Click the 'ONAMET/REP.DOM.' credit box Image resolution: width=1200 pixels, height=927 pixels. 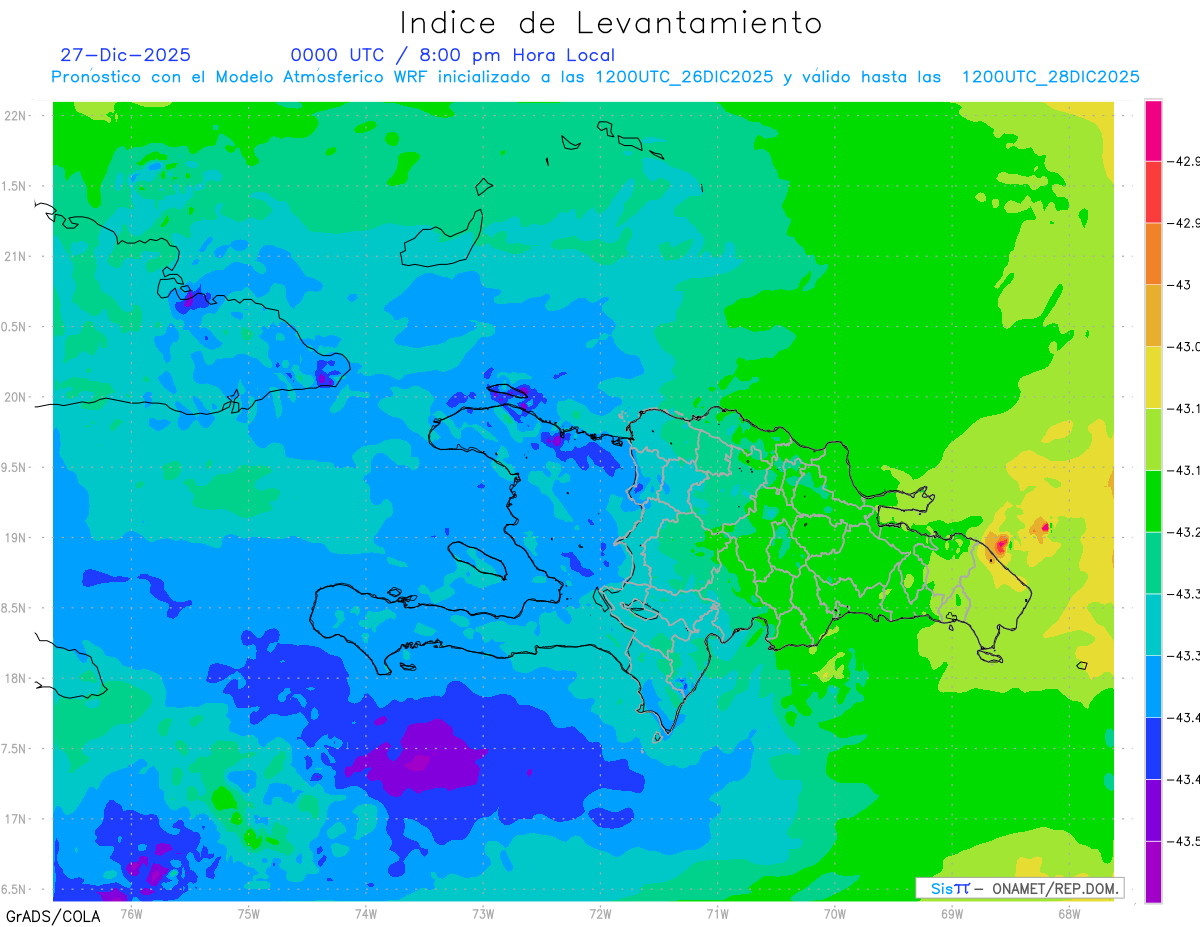pyautogui.click(x=1019, y=888)
